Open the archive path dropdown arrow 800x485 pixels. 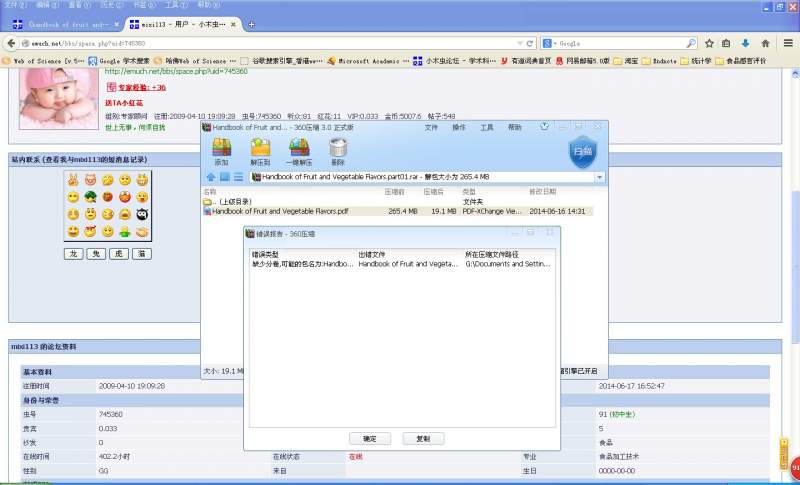coord(599,177)
